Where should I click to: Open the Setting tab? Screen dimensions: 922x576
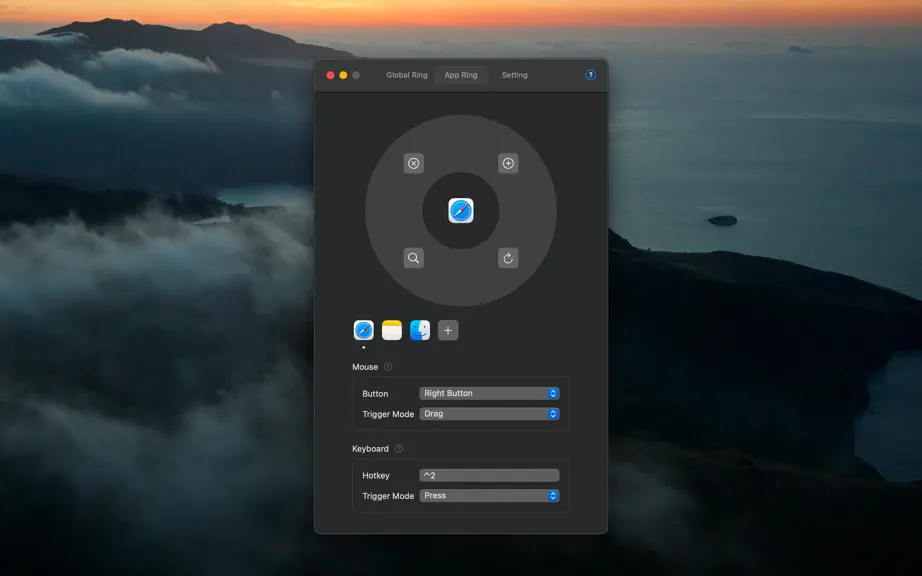515,75
